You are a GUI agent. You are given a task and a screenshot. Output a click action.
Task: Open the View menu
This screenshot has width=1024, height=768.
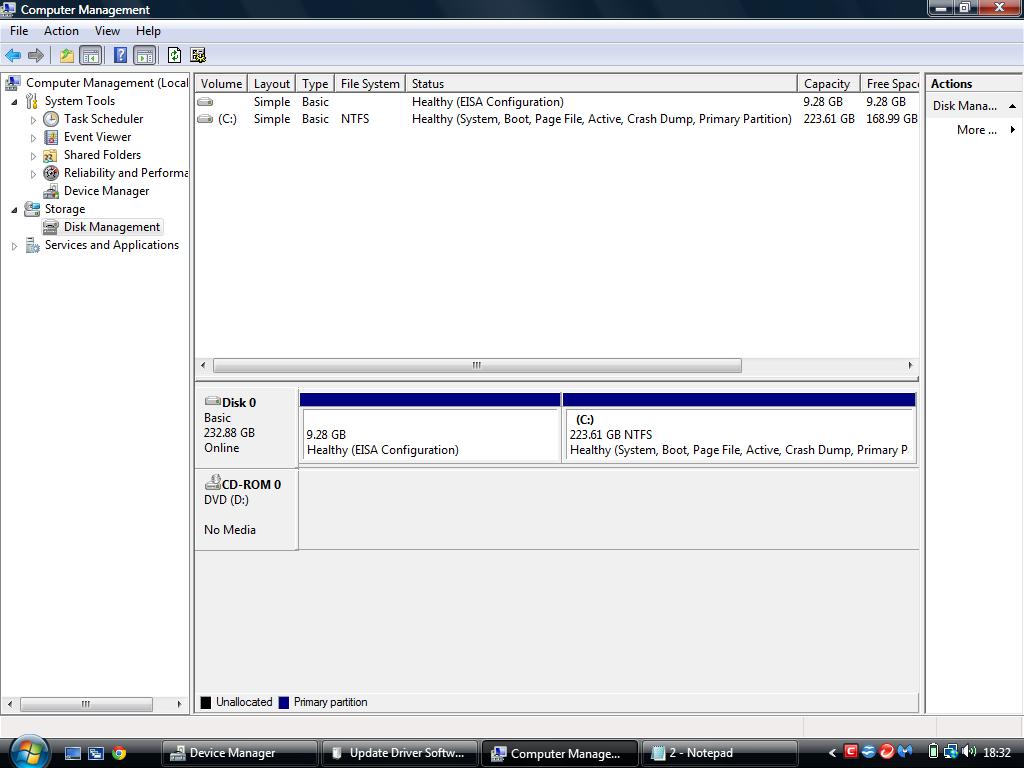pyautogui.click(x=107, y=31)
